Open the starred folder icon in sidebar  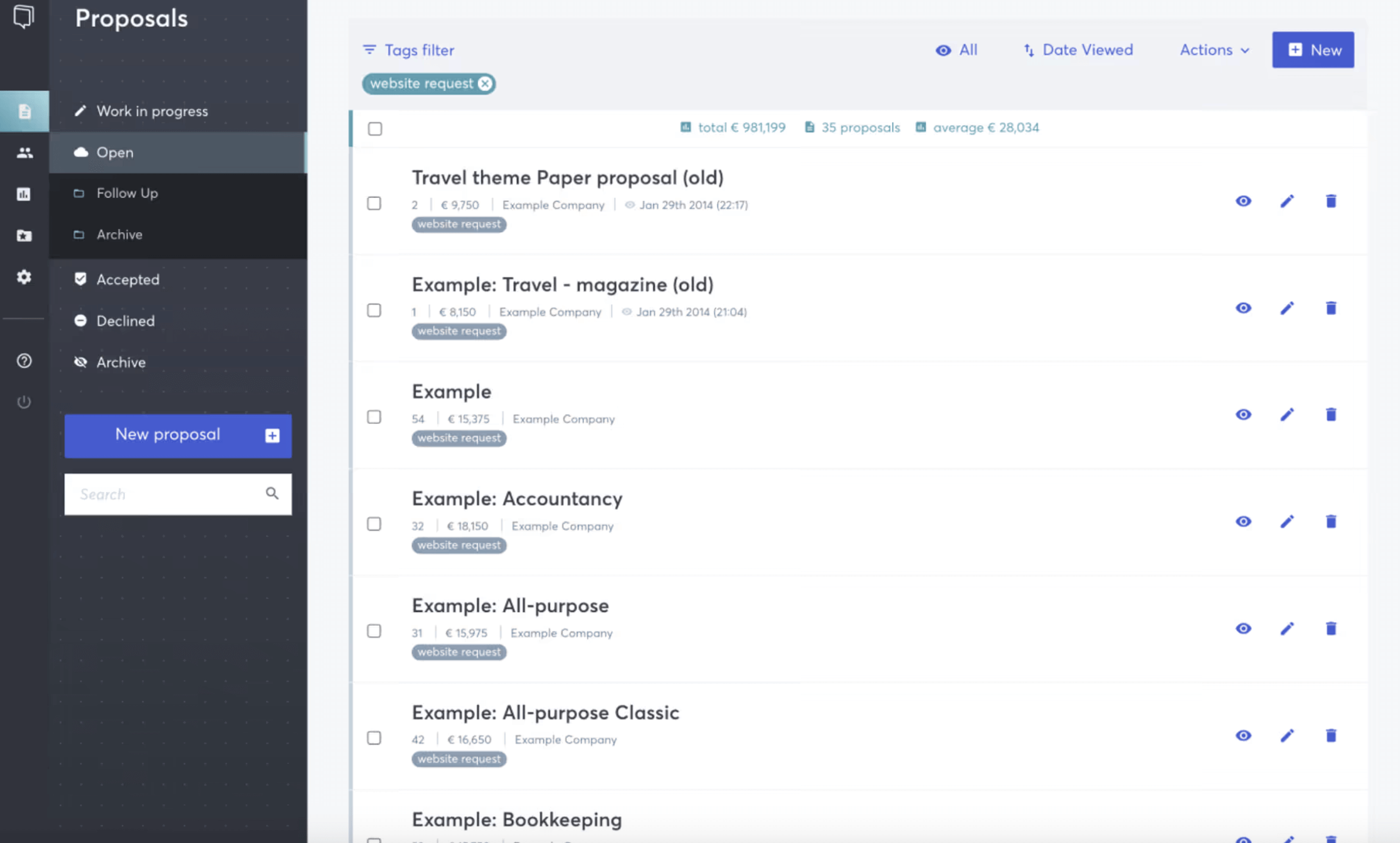click(x=24, y=236)
